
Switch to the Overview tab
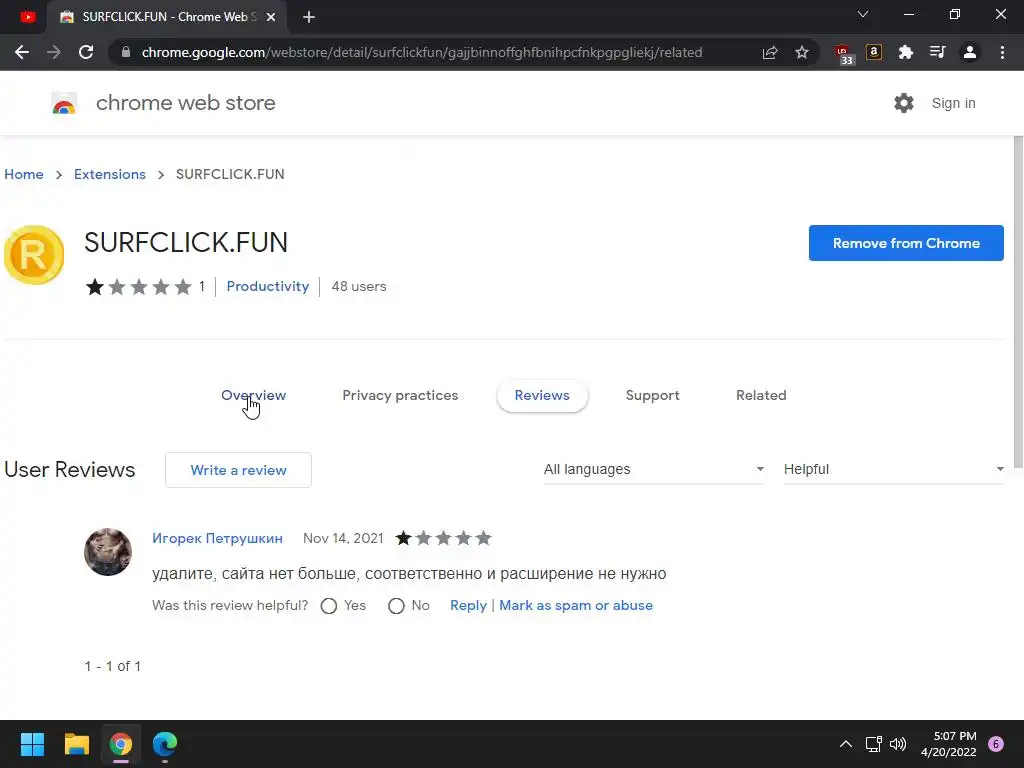coord(253,395)
